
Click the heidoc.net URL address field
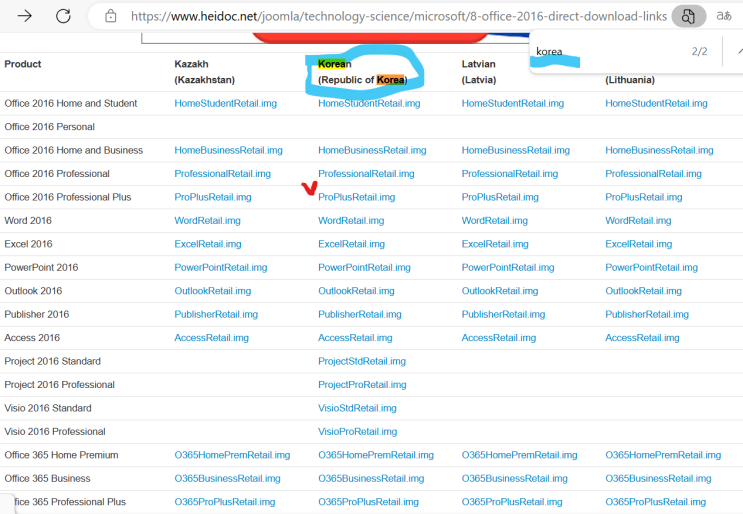399,16
